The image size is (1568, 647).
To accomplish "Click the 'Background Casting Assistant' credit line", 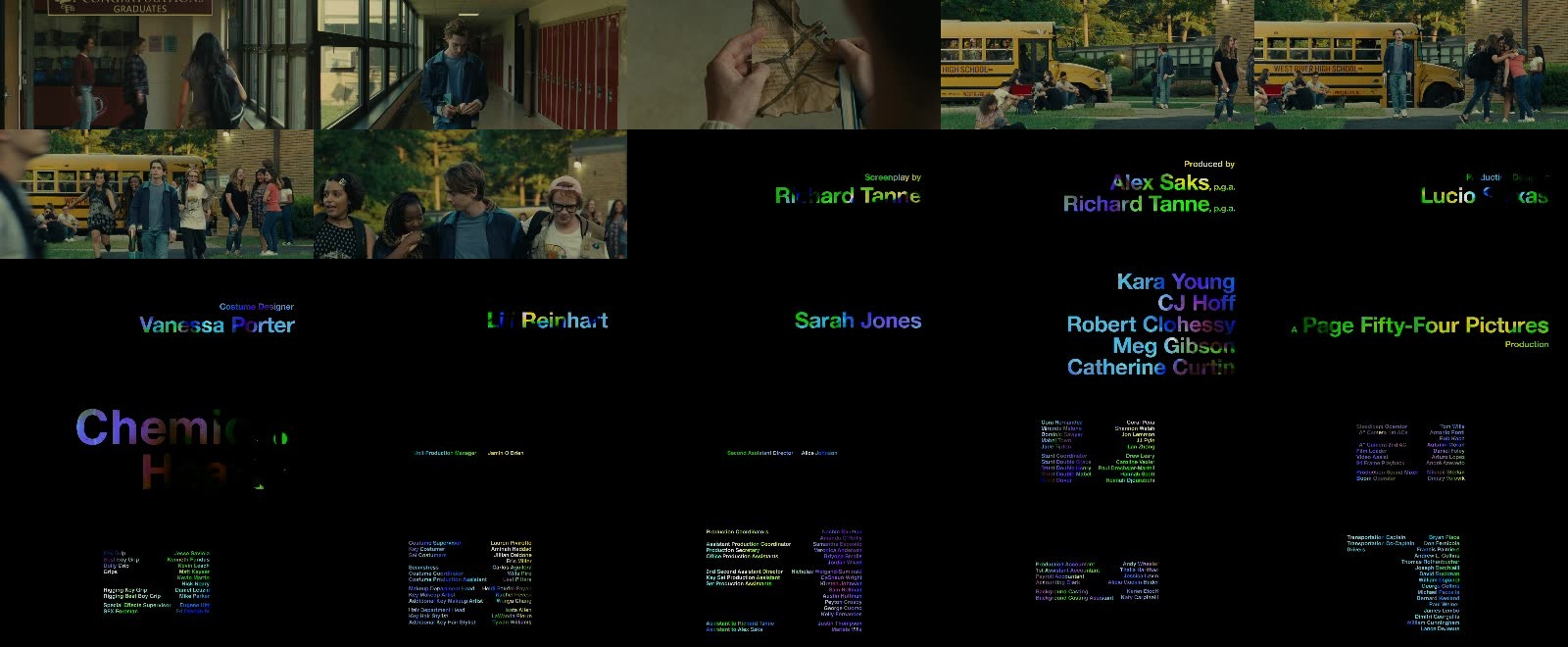I will pos(1097,598).
